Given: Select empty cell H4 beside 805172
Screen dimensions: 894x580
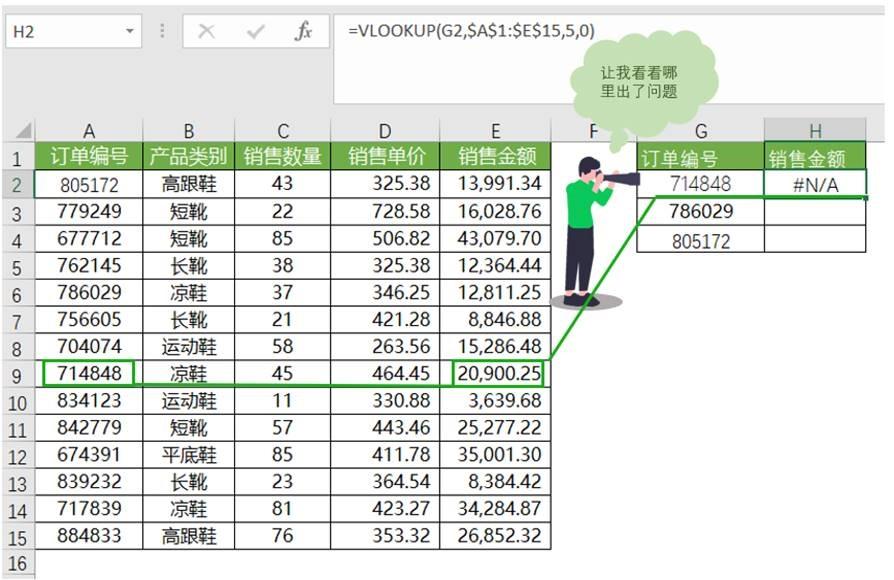Looking at the screenshot, I should coord(815,239).
